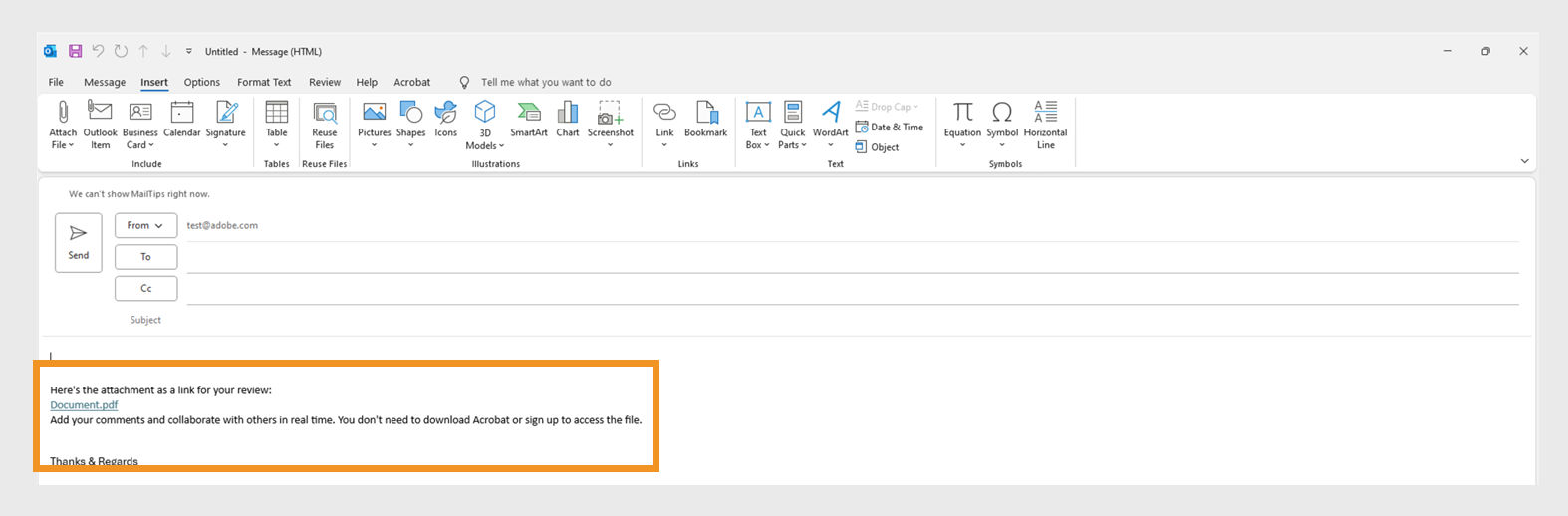
Task: Click the Reuse Files icon
Action: (x=325, y=112)
